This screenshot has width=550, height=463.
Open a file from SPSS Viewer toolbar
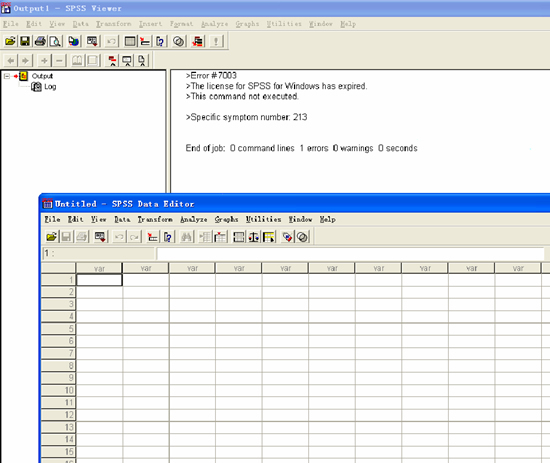[10, 41]
